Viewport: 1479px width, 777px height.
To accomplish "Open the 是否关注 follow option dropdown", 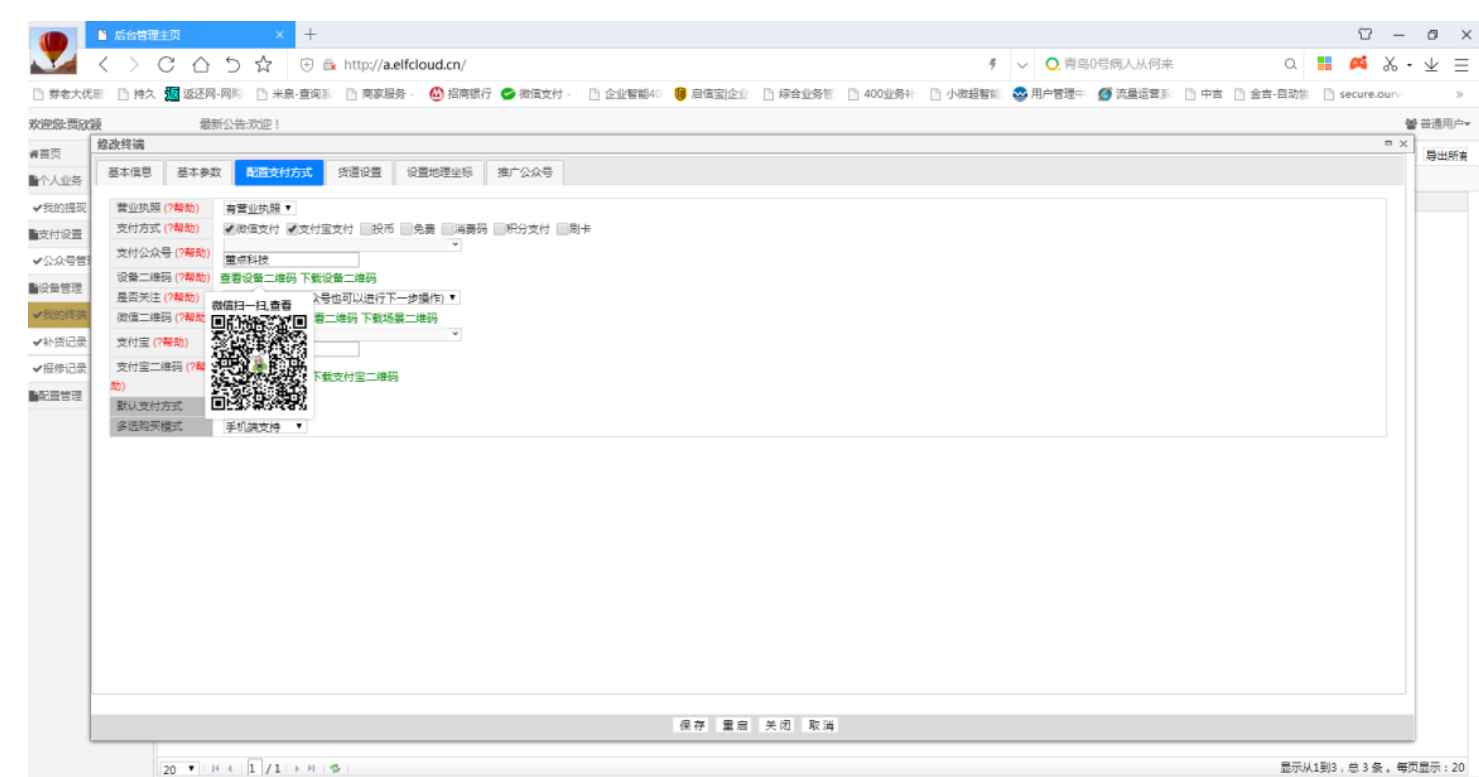I will coord(385,298).
